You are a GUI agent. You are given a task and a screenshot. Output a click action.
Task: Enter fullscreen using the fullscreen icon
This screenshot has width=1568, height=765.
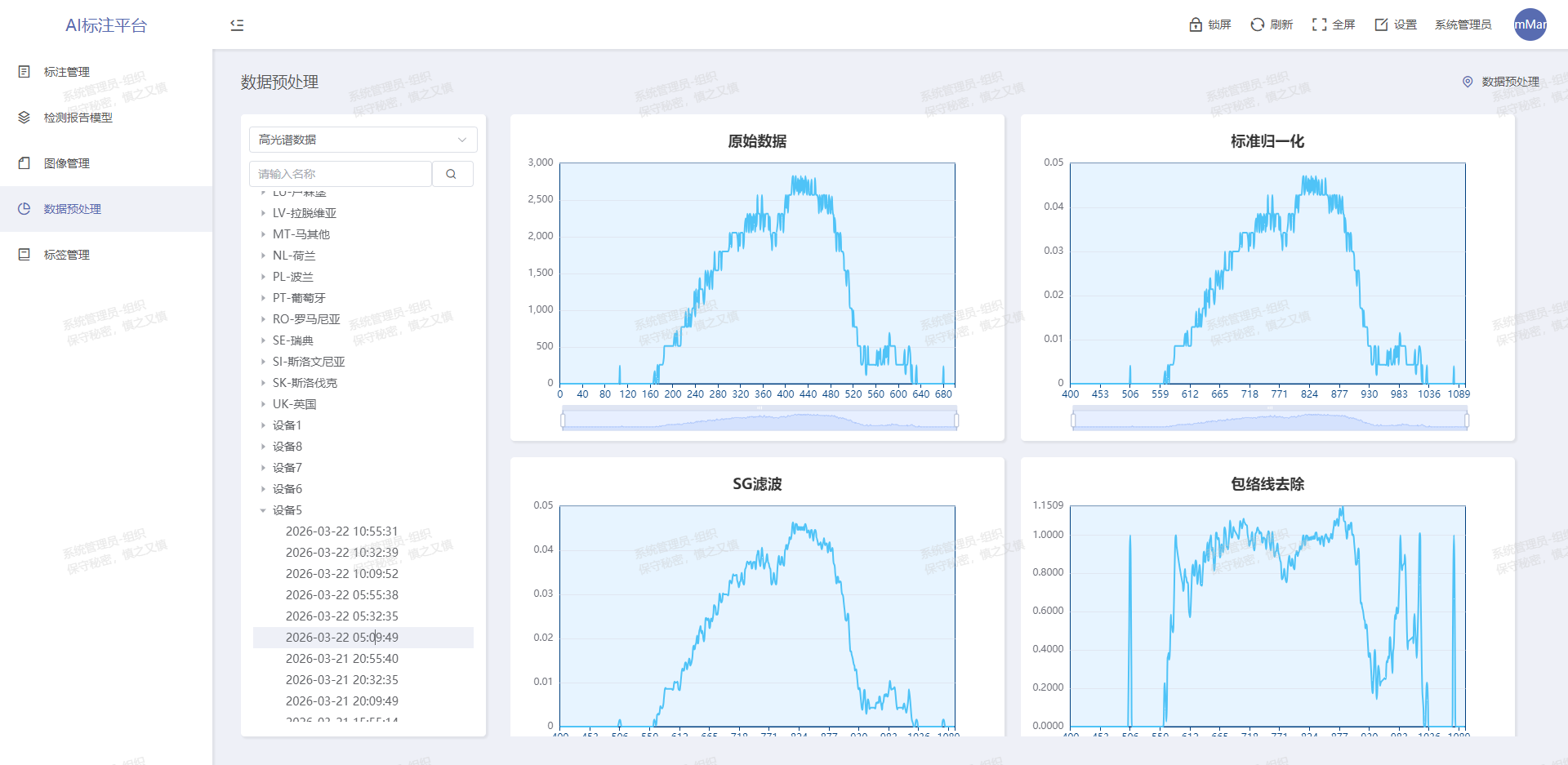pos(1319,25)
